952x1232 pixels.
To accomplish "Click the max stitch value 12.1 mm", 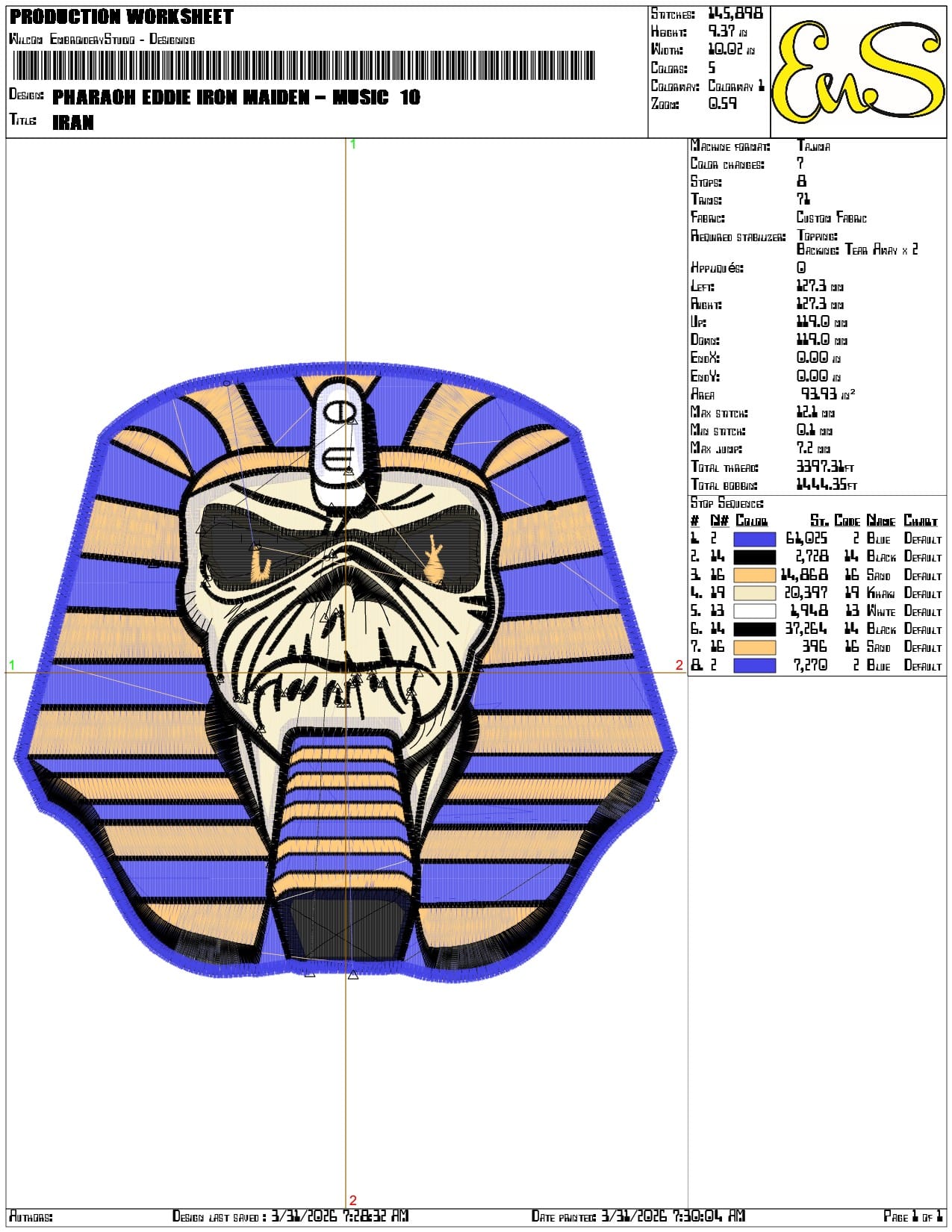I will pos(815,413).
